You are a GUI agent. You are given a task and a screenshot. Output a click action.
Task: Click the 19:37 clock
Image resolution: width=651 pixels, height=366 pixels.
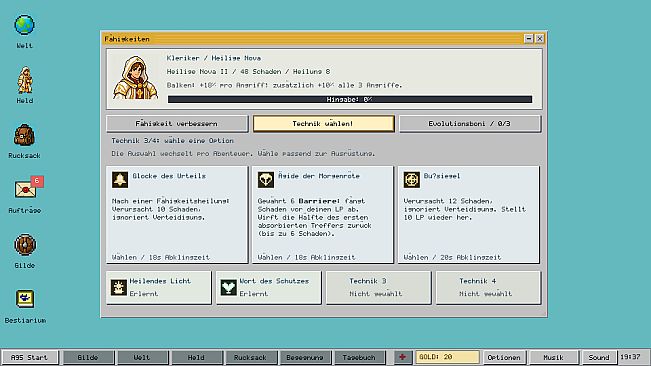(630, 357)
